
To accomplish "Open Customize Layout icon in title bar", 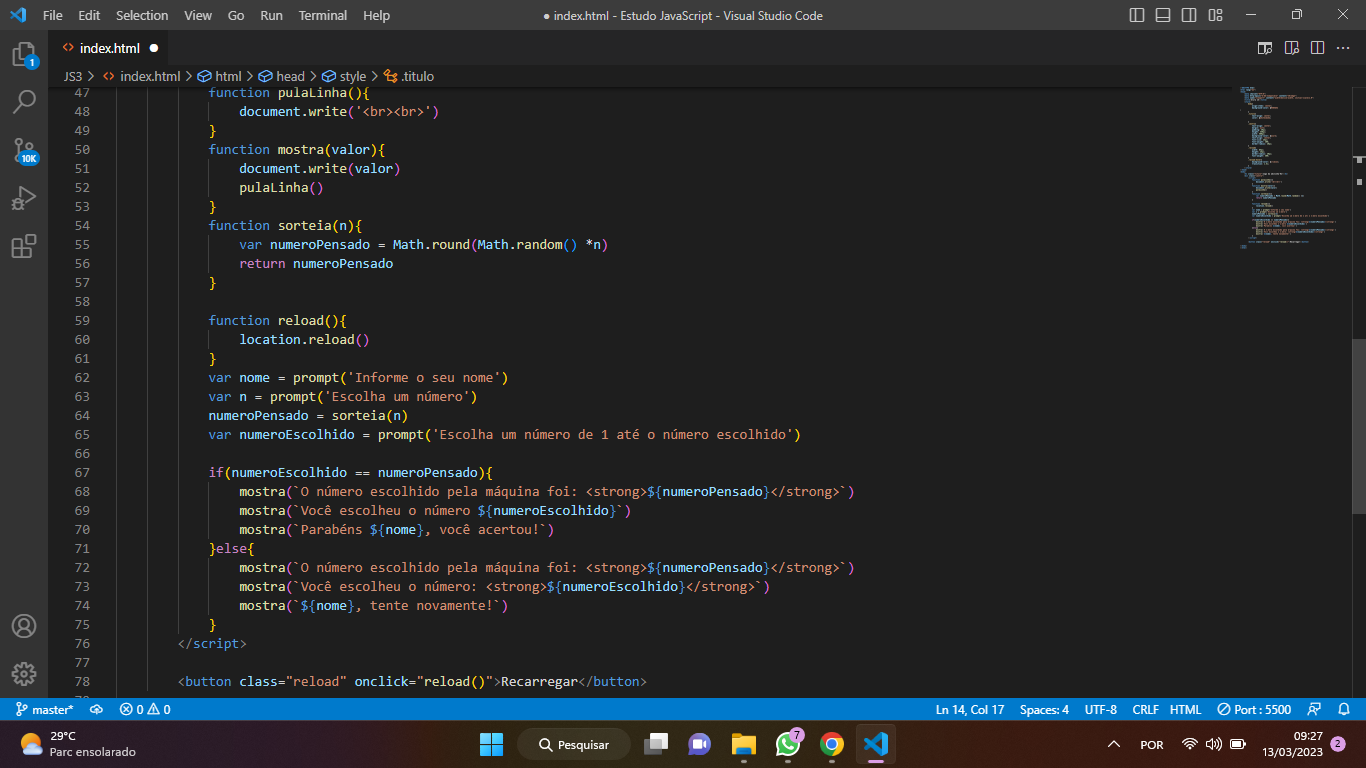I will 1215,15.
